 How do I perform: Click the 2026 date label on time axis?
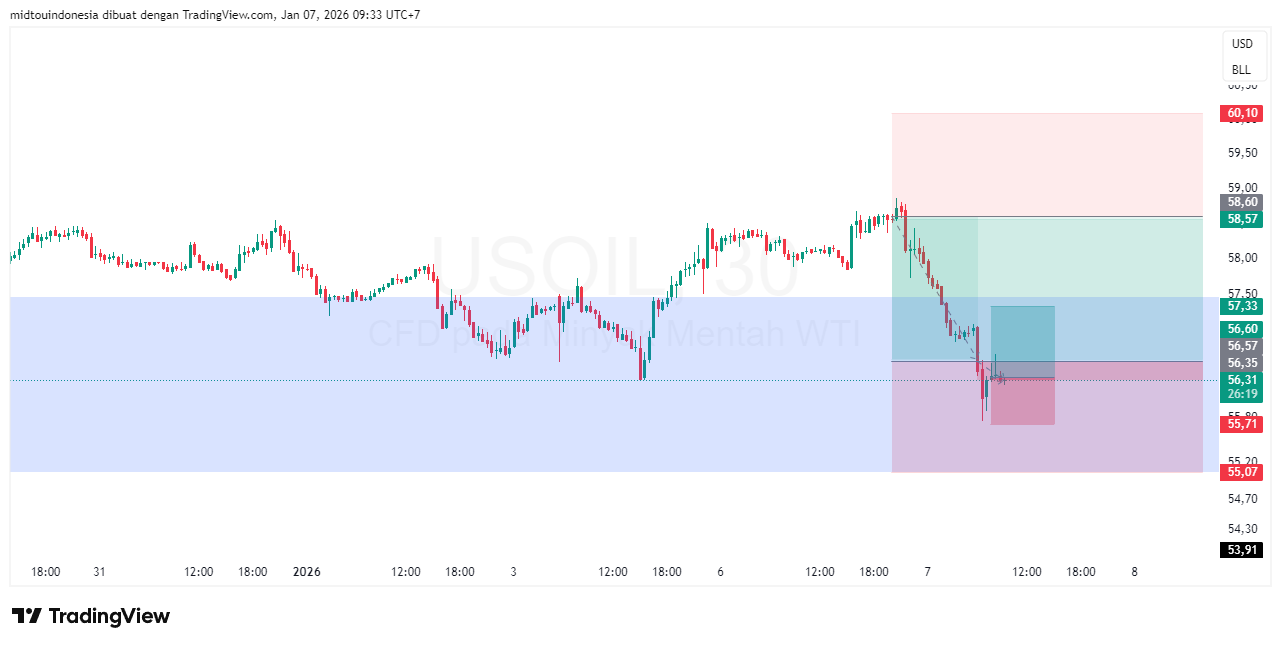pos(306,572)
